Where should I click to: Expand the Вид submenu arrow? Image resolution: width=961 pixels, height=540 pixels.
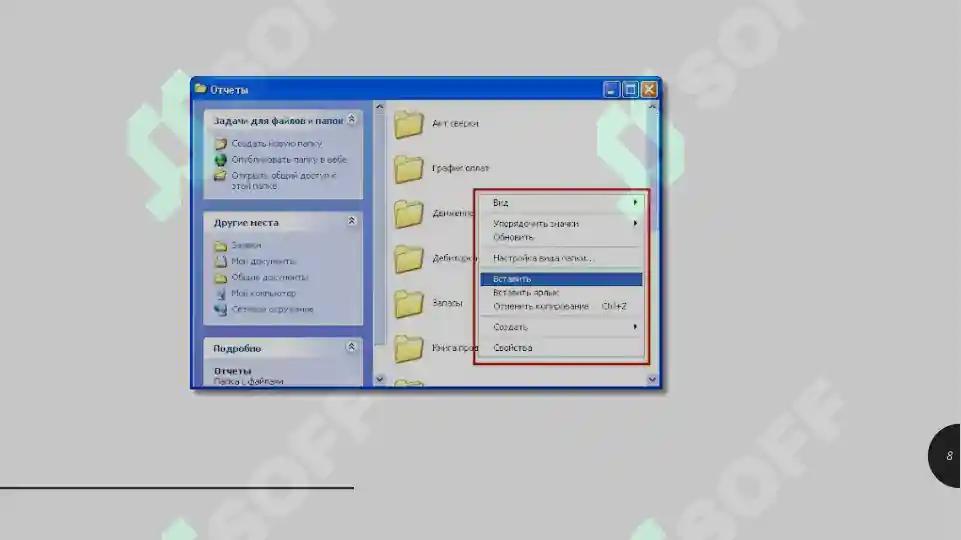[x=635, y=202]
